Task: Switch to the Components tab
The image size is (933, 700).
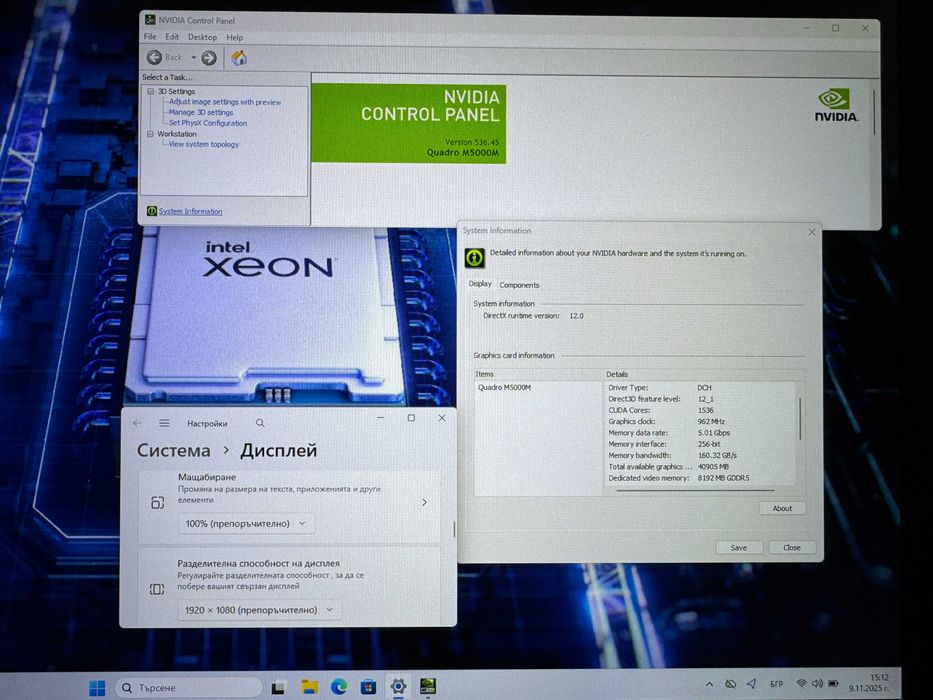Action: pyautogui.click(x=519, y=285)
